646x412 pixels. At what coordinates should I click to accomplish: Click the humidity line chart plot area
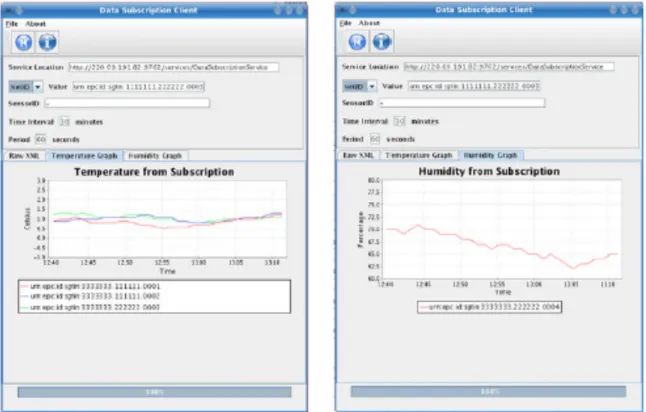point(502,229)
